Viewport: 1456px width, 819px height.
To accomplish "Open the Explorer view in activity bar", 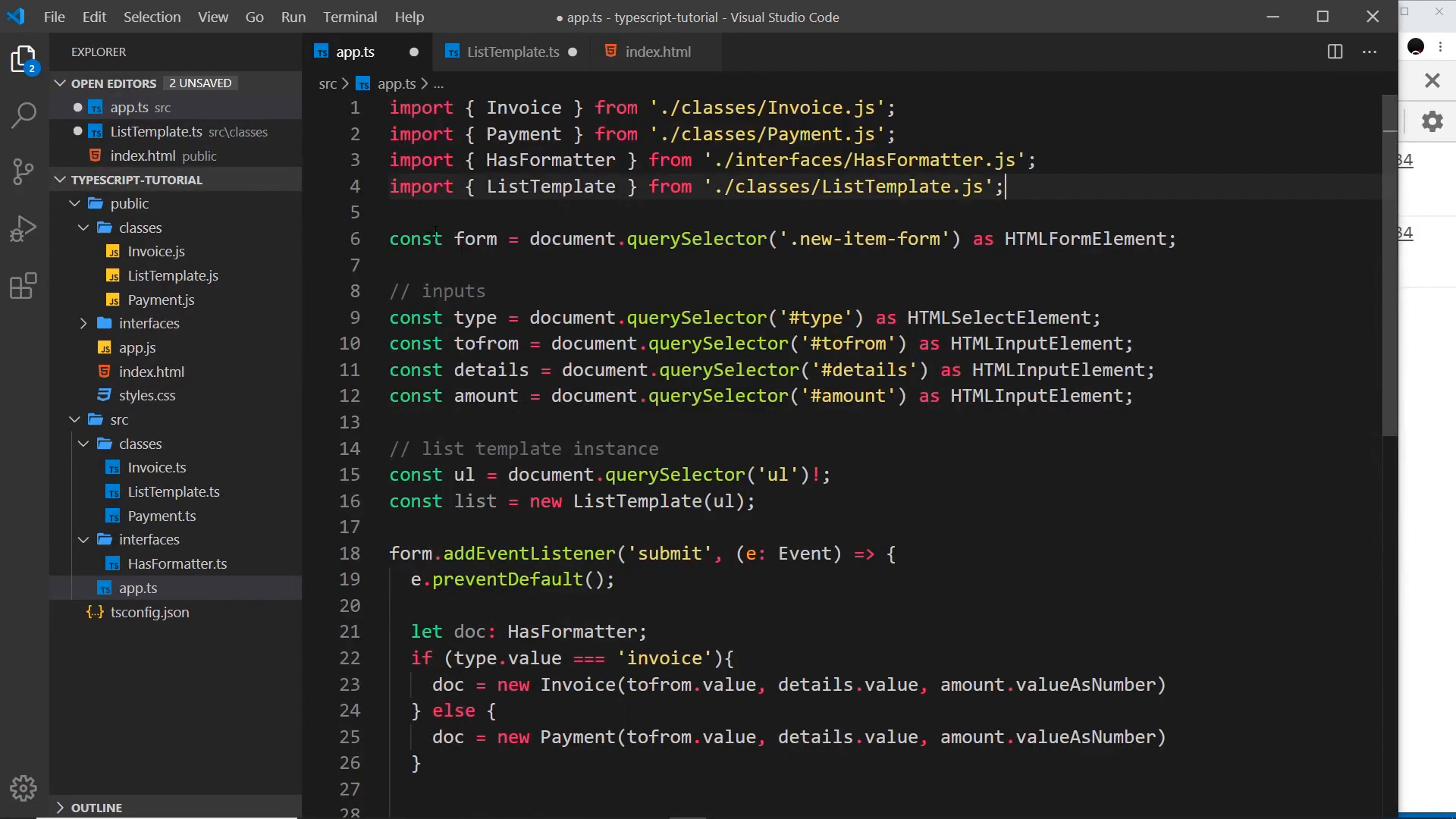I will [x=24, y=59].
